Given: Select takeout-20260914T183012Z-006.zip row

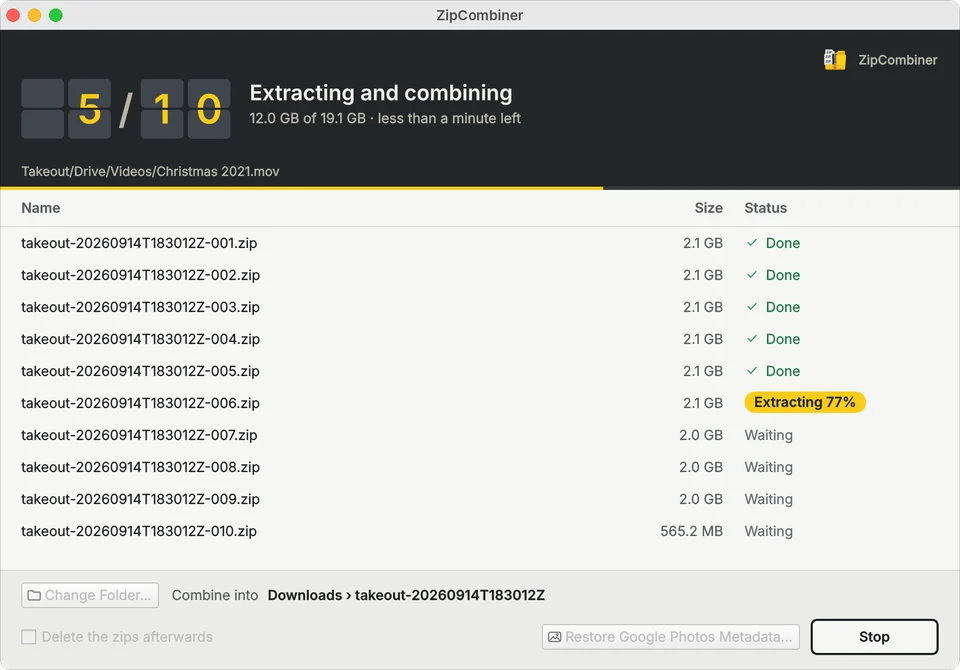Looking at the screenshot, I should (x=480, y=403).
